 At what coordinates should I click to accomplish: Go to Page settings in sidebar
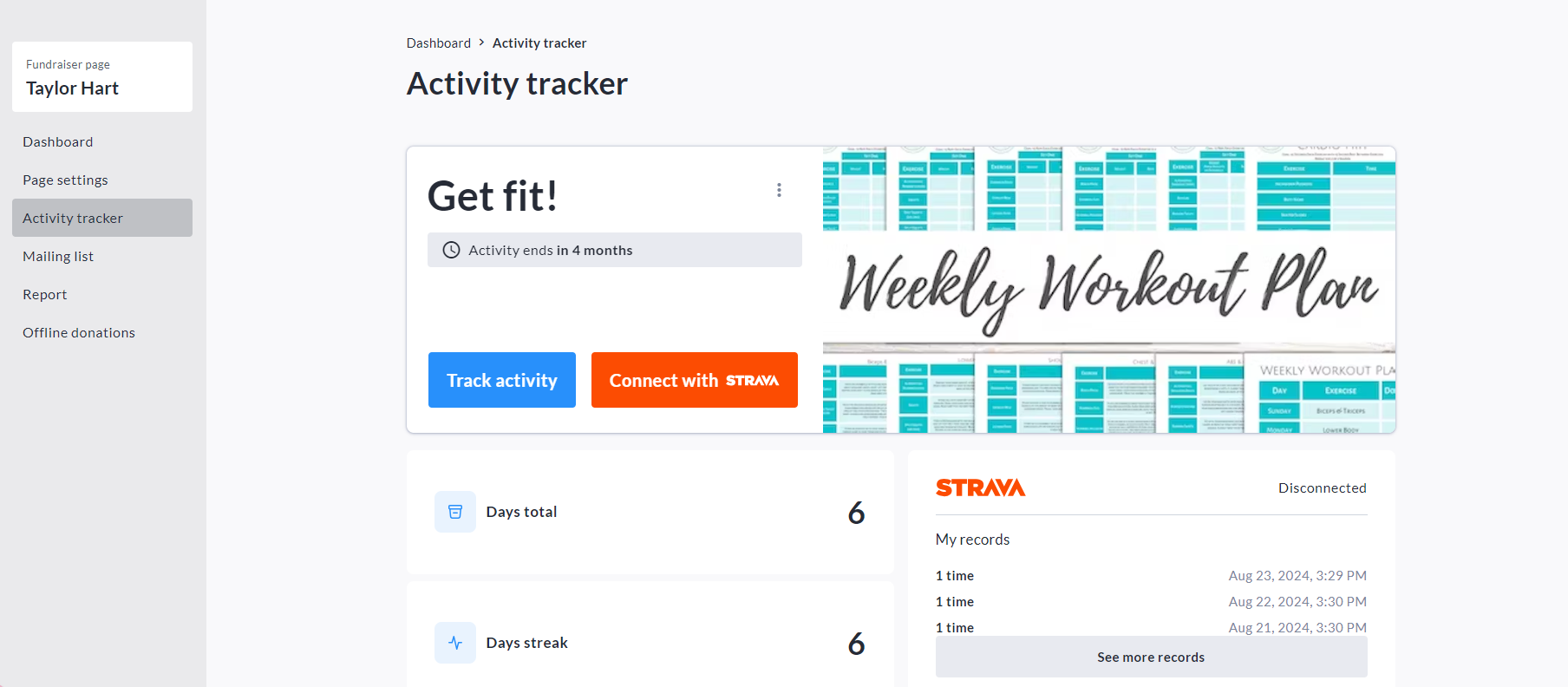tap(65, 180)
